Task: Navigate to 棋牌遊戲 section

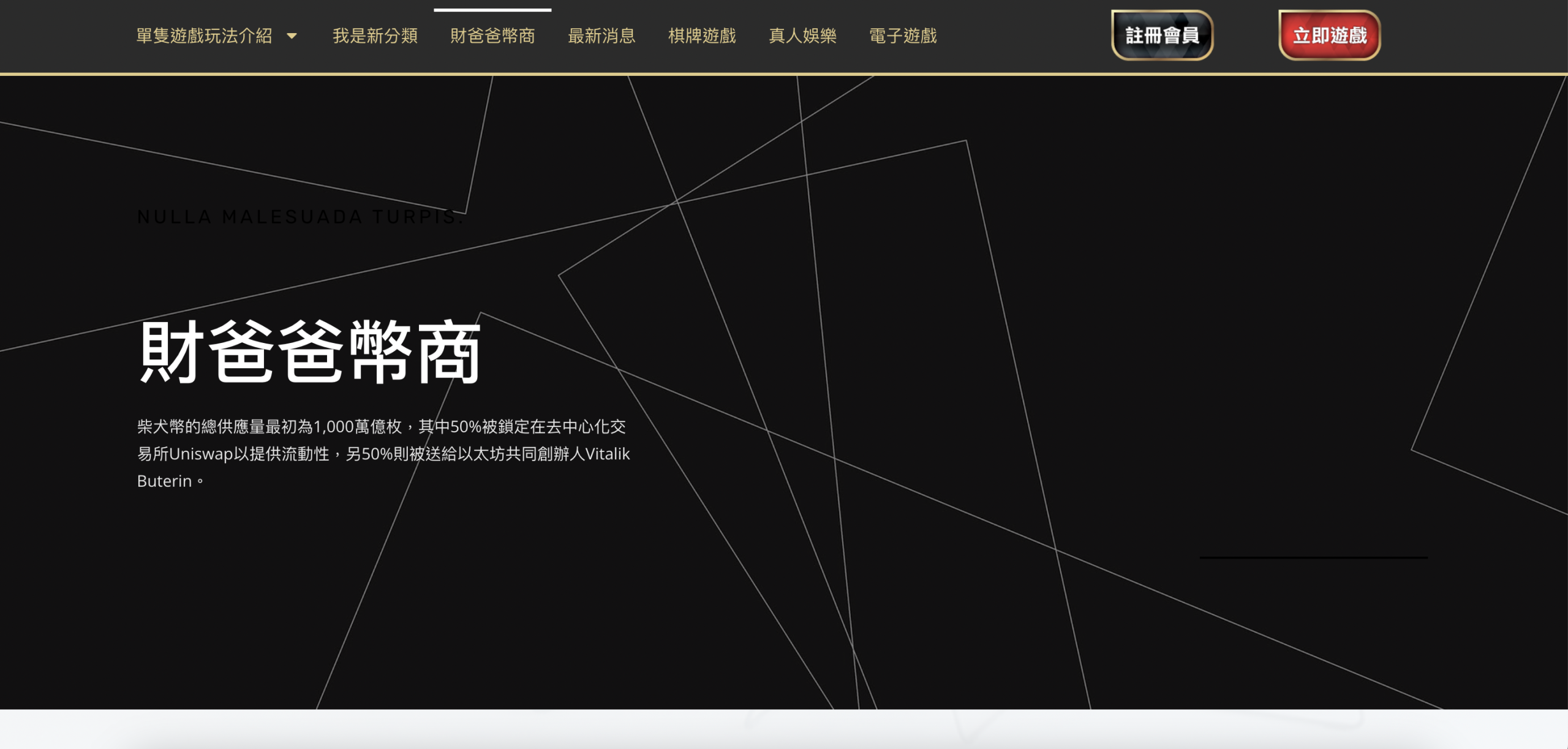Action: [702, 36]
